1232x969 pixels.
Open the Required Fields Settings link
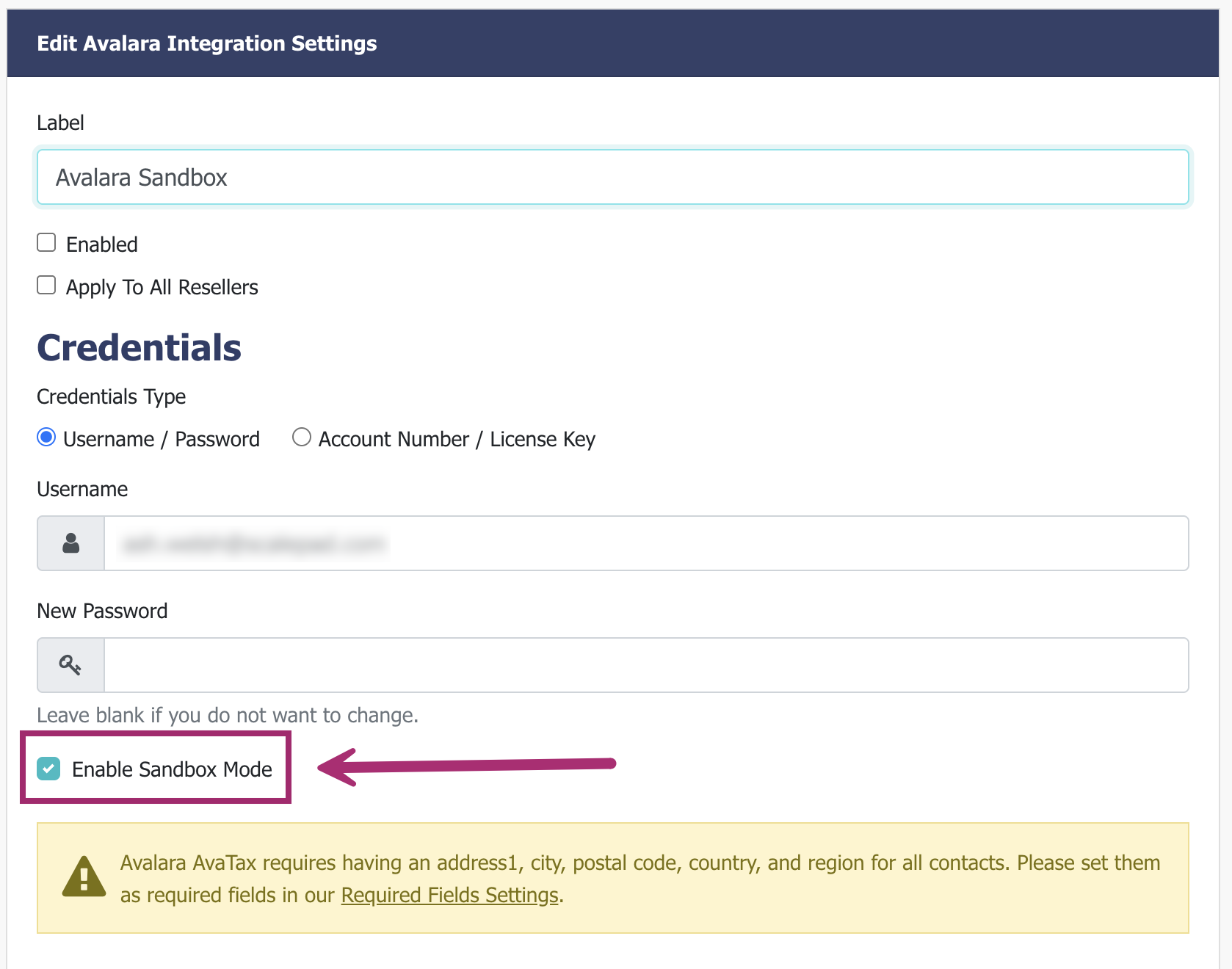pos(449,895)
